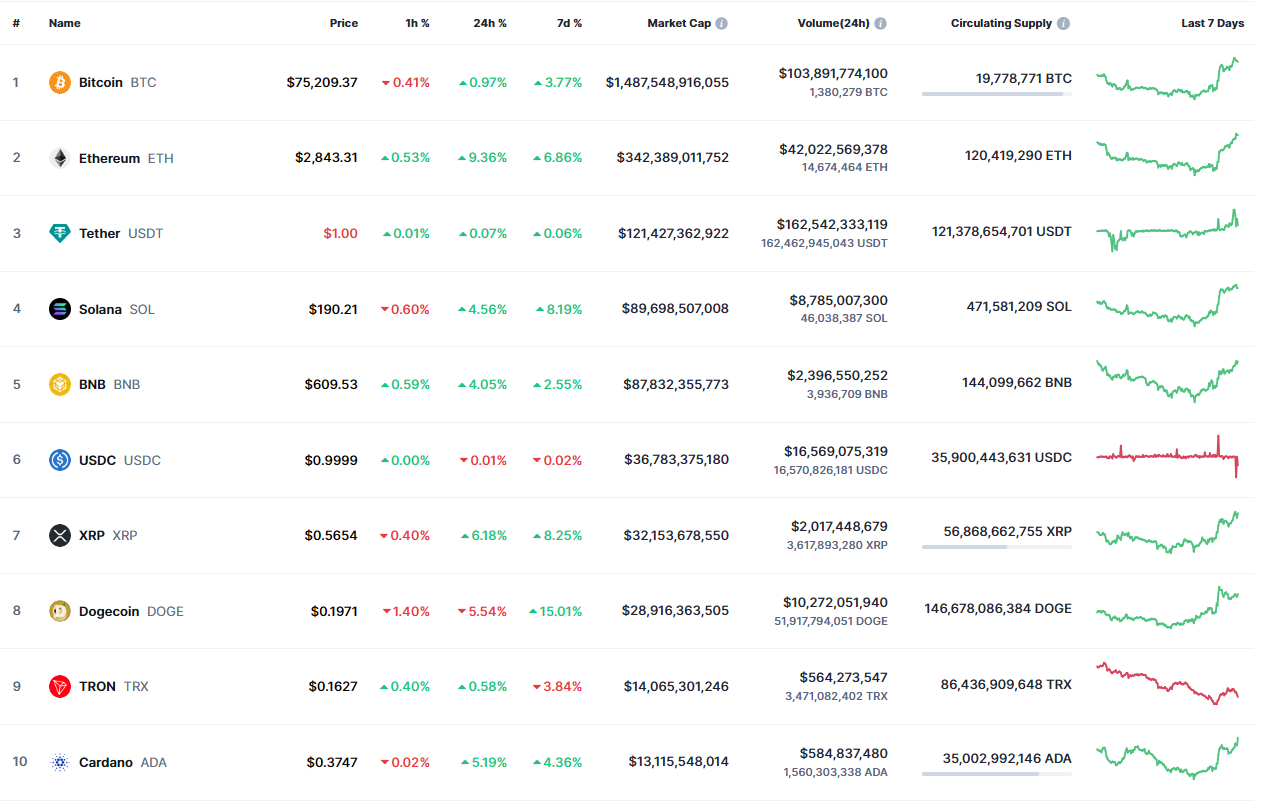
Task: Click the Solana logo icon
Action: (60, 309)
